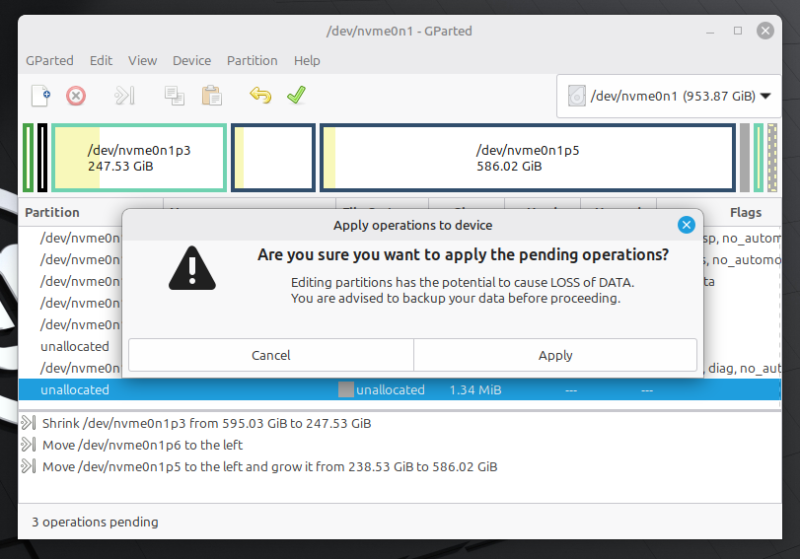The height and width of the screenshot is (559, 800).
Task: Open the GParted menu
Action: click(50, 60)
